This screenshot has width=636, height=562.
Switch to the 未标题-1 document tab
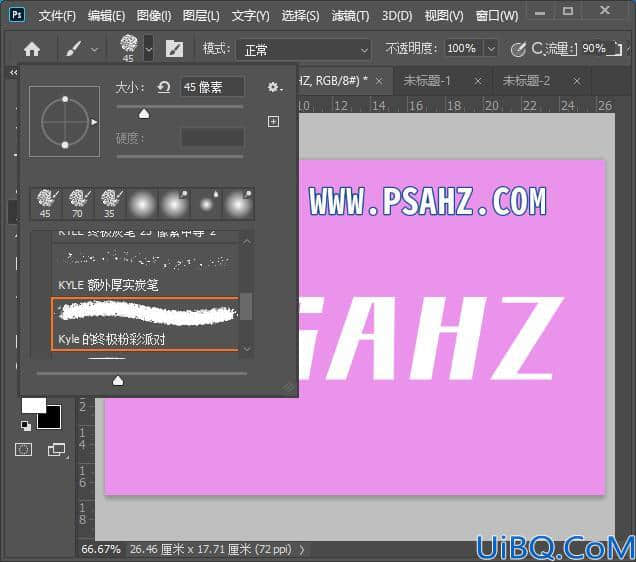427,81
